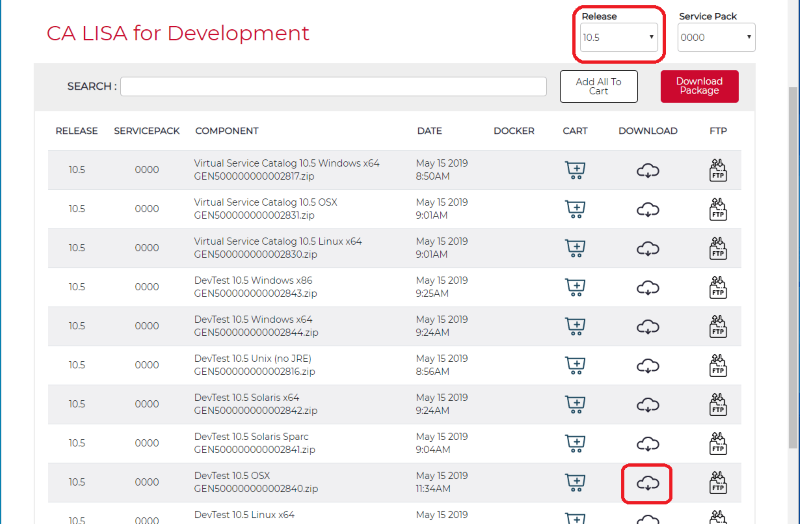Image resolution: width=800 pixels, height=524 pixels.
Task: Download Virtual Service Catalog 10.5 Linux x64
Action: [x=648, y=248]
